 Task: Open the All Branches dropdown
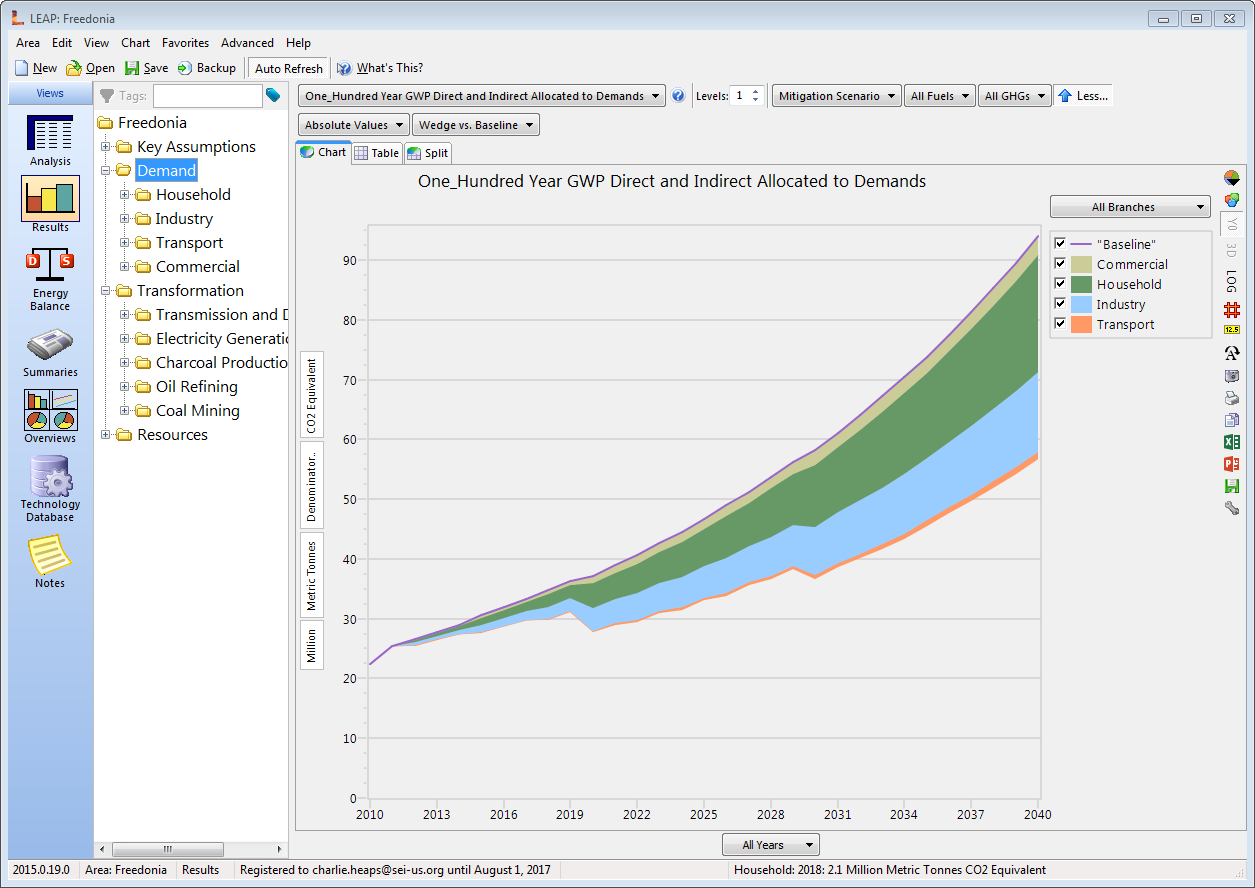[x=1130, y=207]
